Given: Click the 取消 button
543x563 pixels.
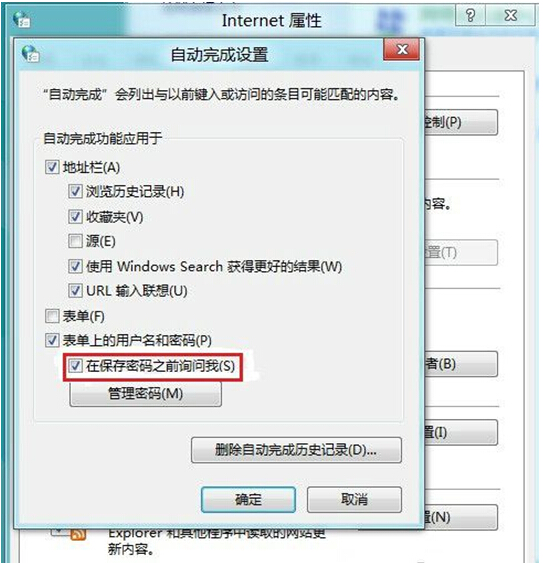Looking at the screenshot, I should coord(354,499).
